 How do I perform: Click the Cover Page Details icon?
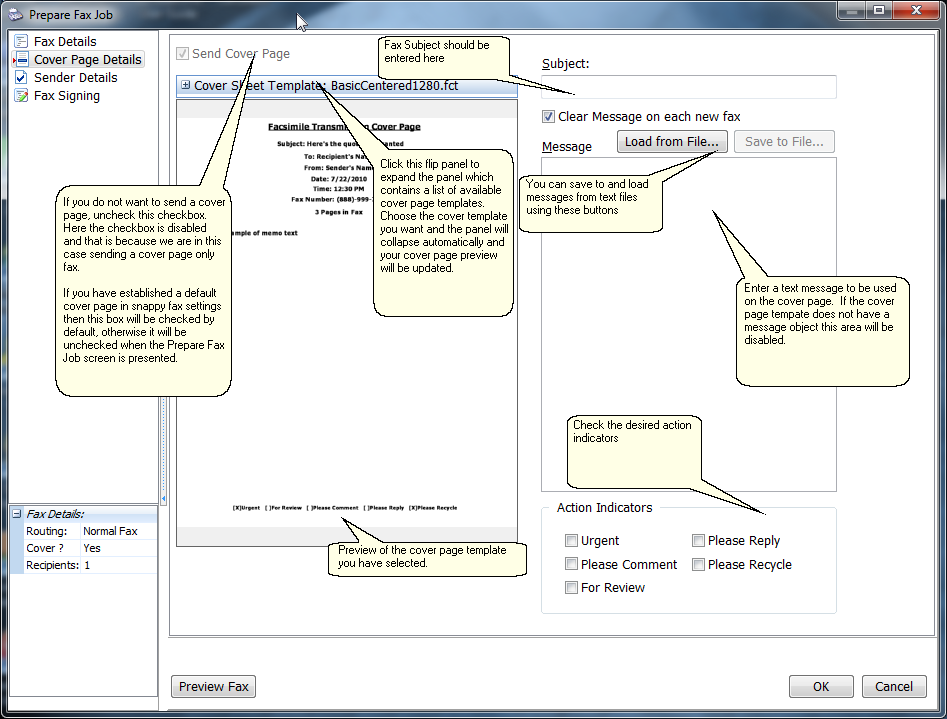(21, 60)
